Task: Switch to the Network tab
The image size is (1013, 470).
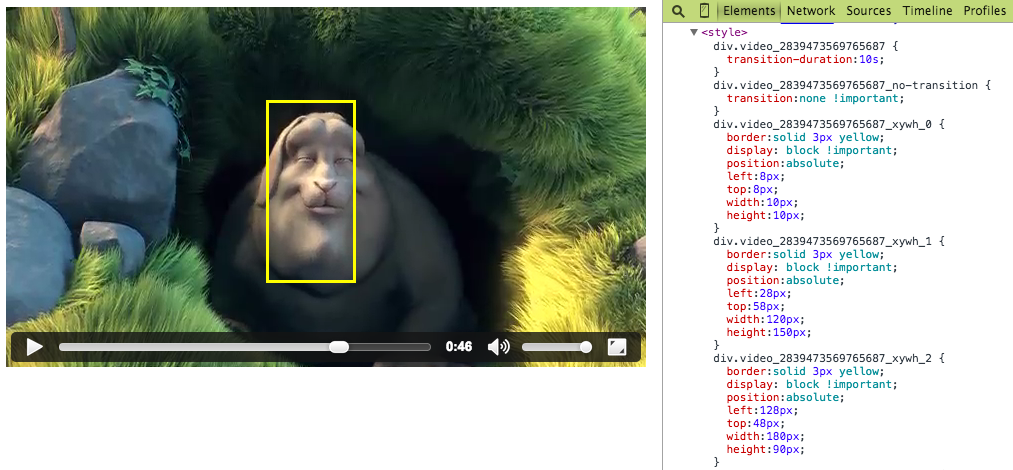Action: 811,10
